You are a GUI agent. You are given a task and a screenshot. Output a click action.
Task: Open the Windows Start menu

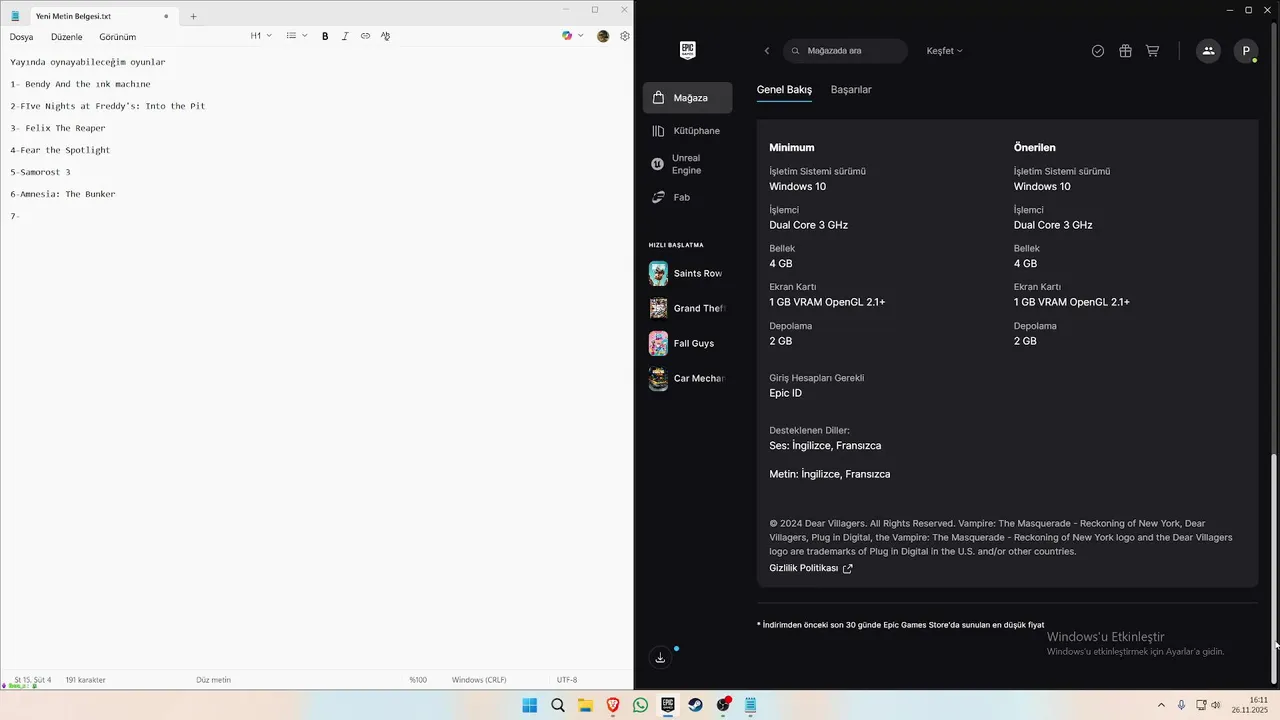pyautogui.click(x=529, y=705)
